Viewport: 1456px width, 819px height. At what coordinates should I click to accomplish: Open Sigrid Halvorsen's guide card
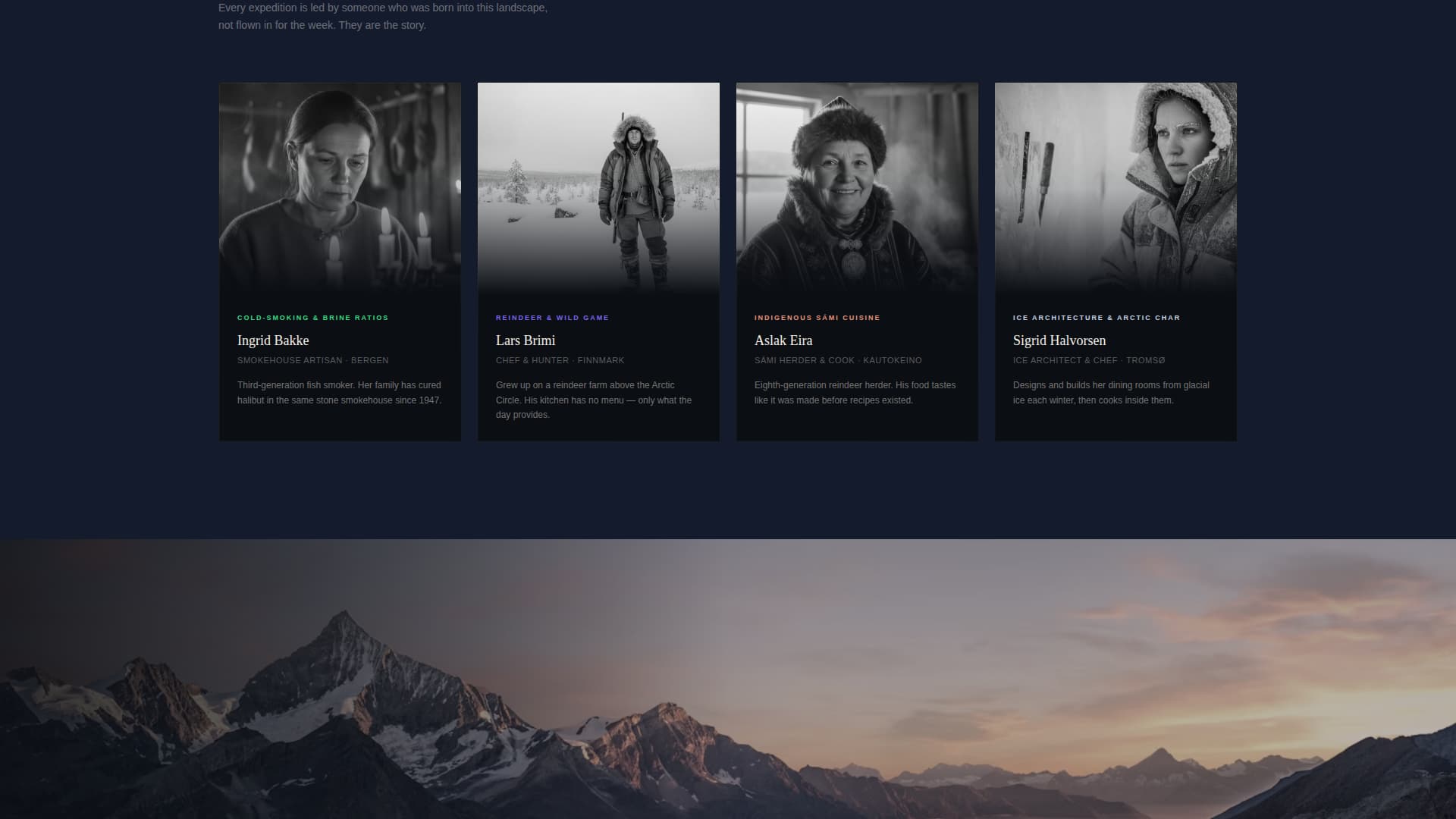1115,262
